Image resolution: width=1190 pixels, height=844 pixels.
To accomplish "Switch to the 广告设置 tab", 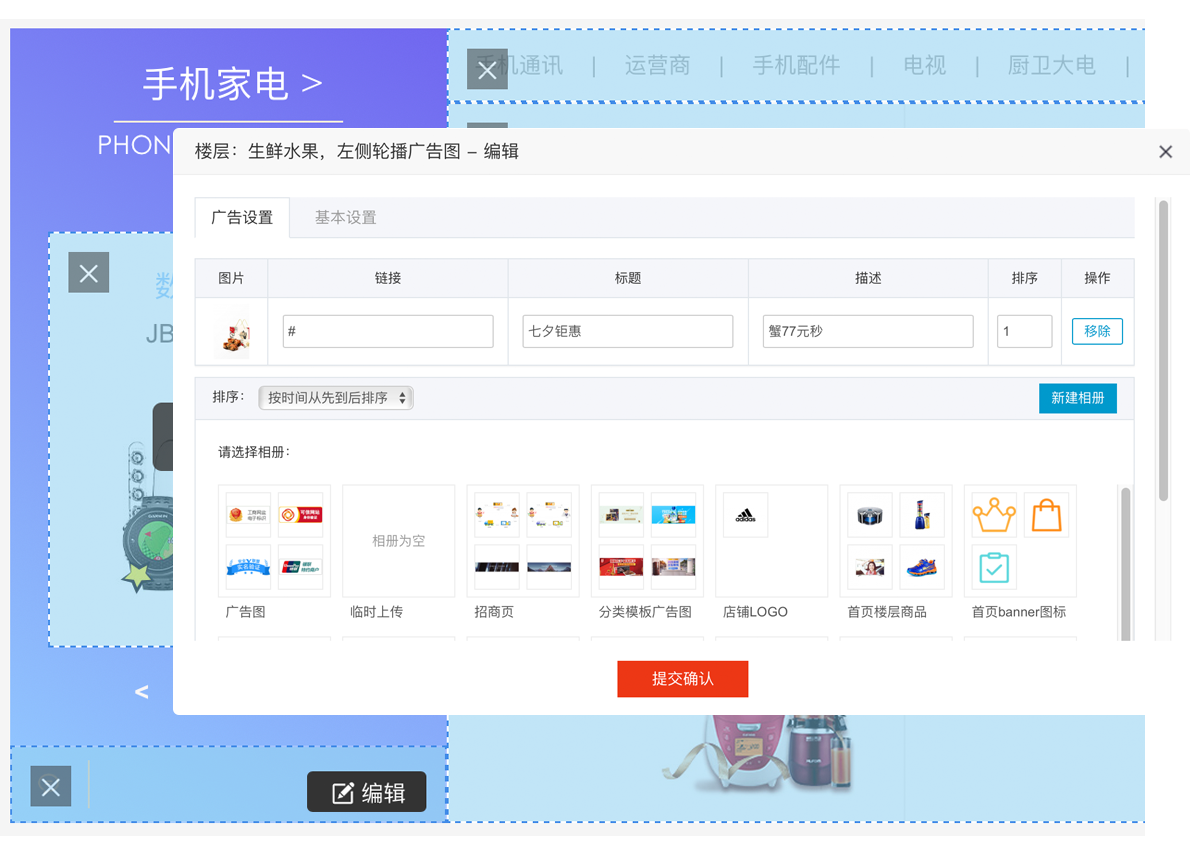I will 242,218.
